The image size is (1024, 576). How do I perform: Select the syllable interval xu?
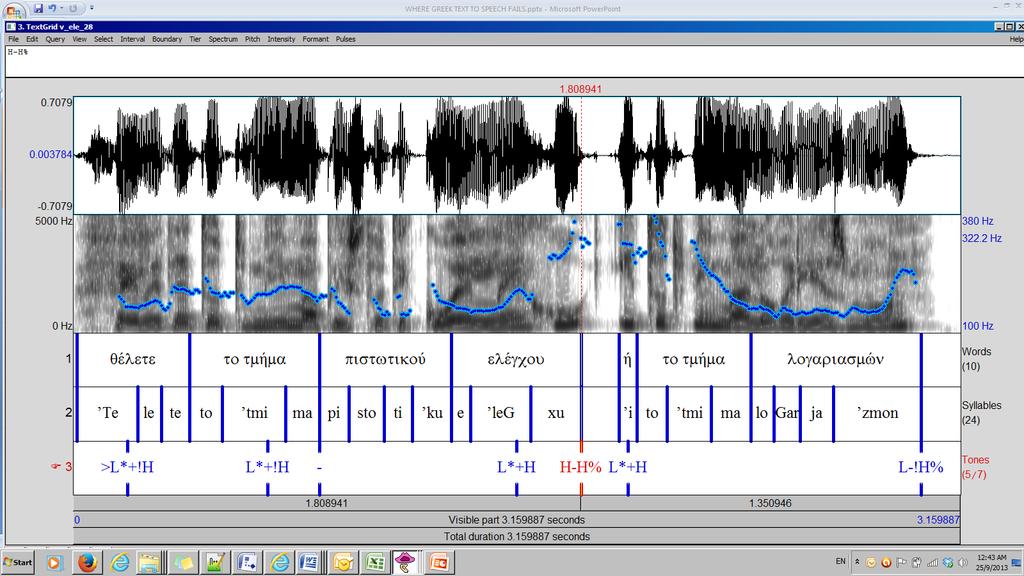(556, 413)
